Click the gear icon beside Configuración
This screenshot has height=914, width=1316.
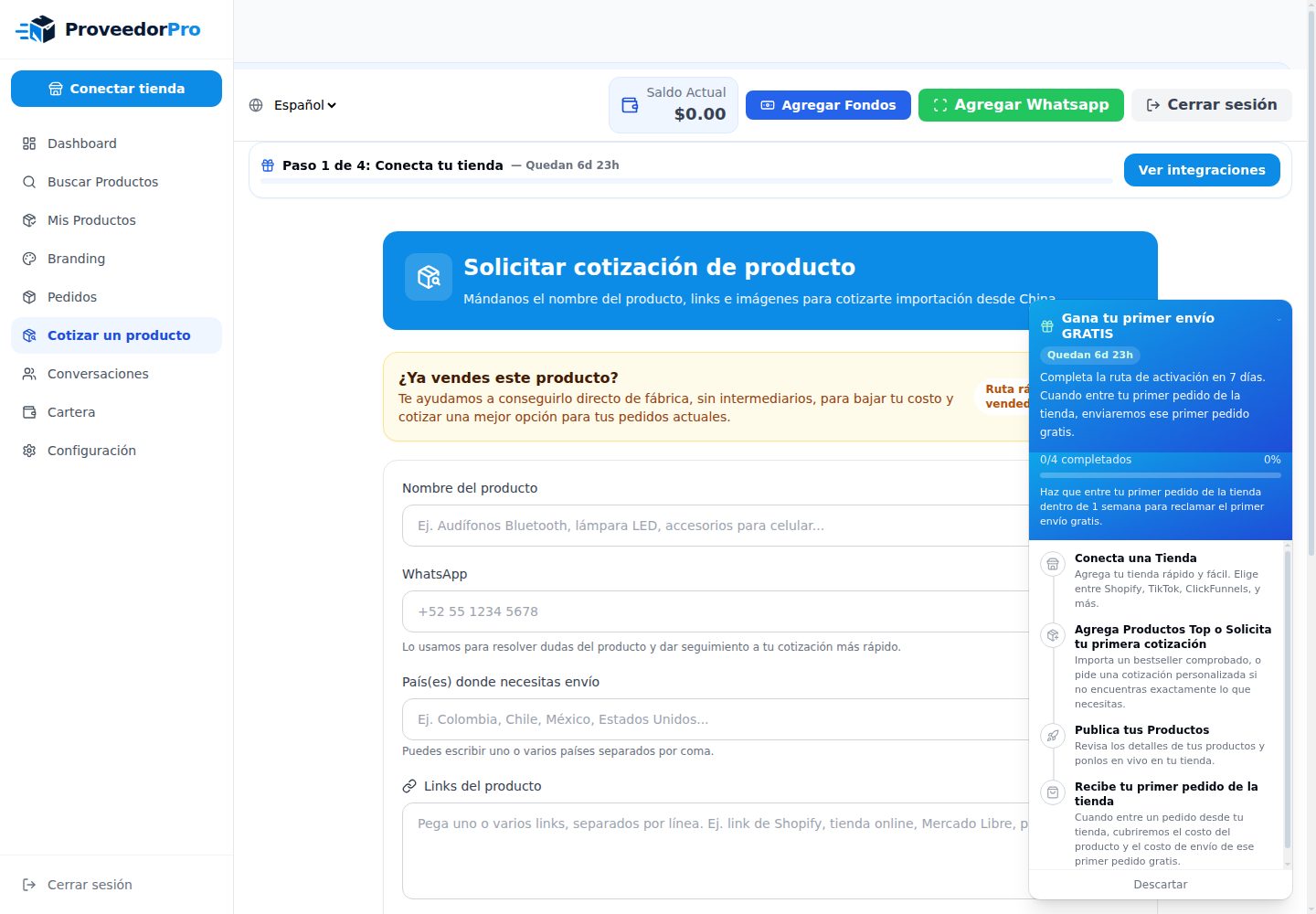pos(29,451)
